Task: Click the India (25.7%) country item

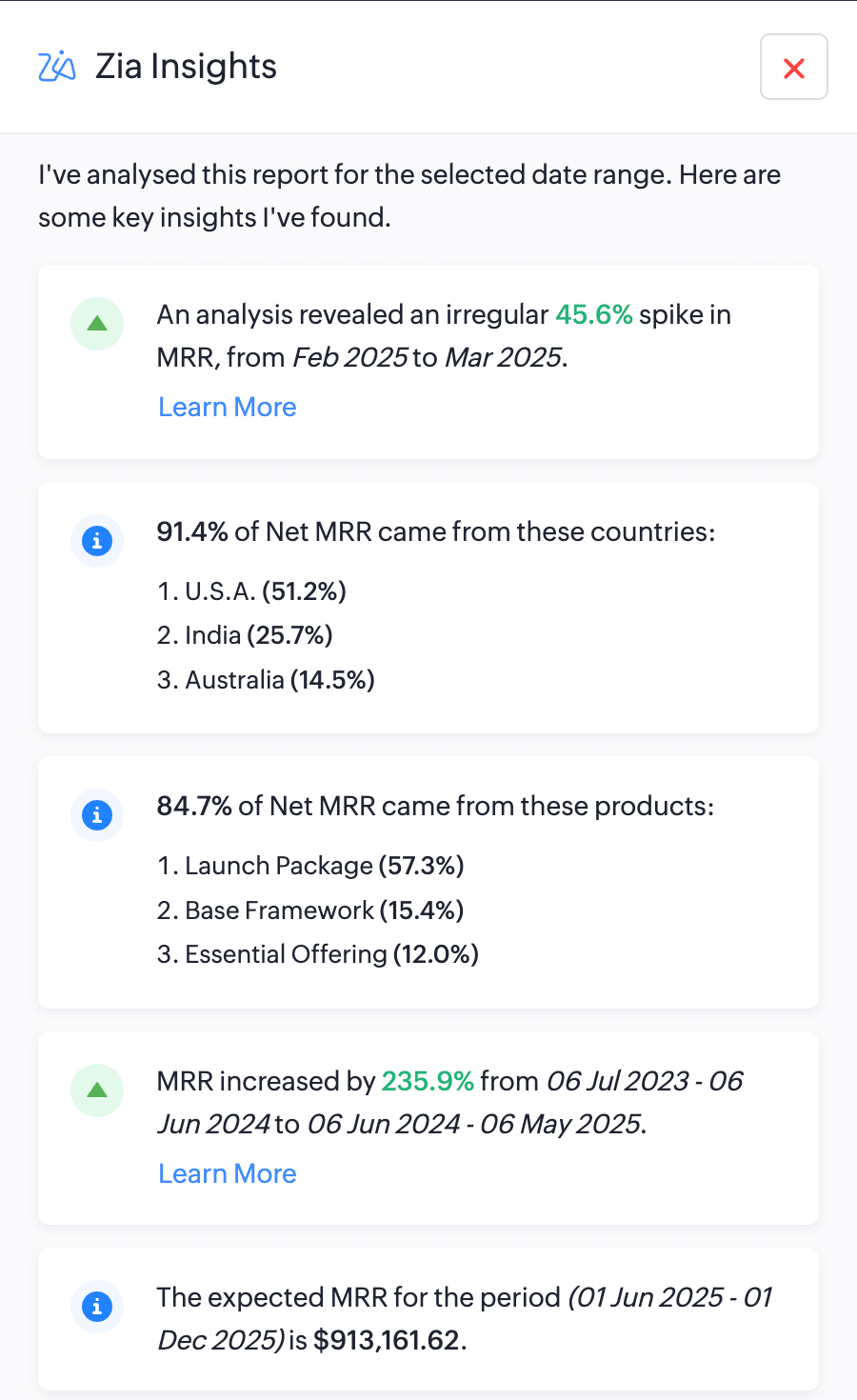Action: pos(245,635)
